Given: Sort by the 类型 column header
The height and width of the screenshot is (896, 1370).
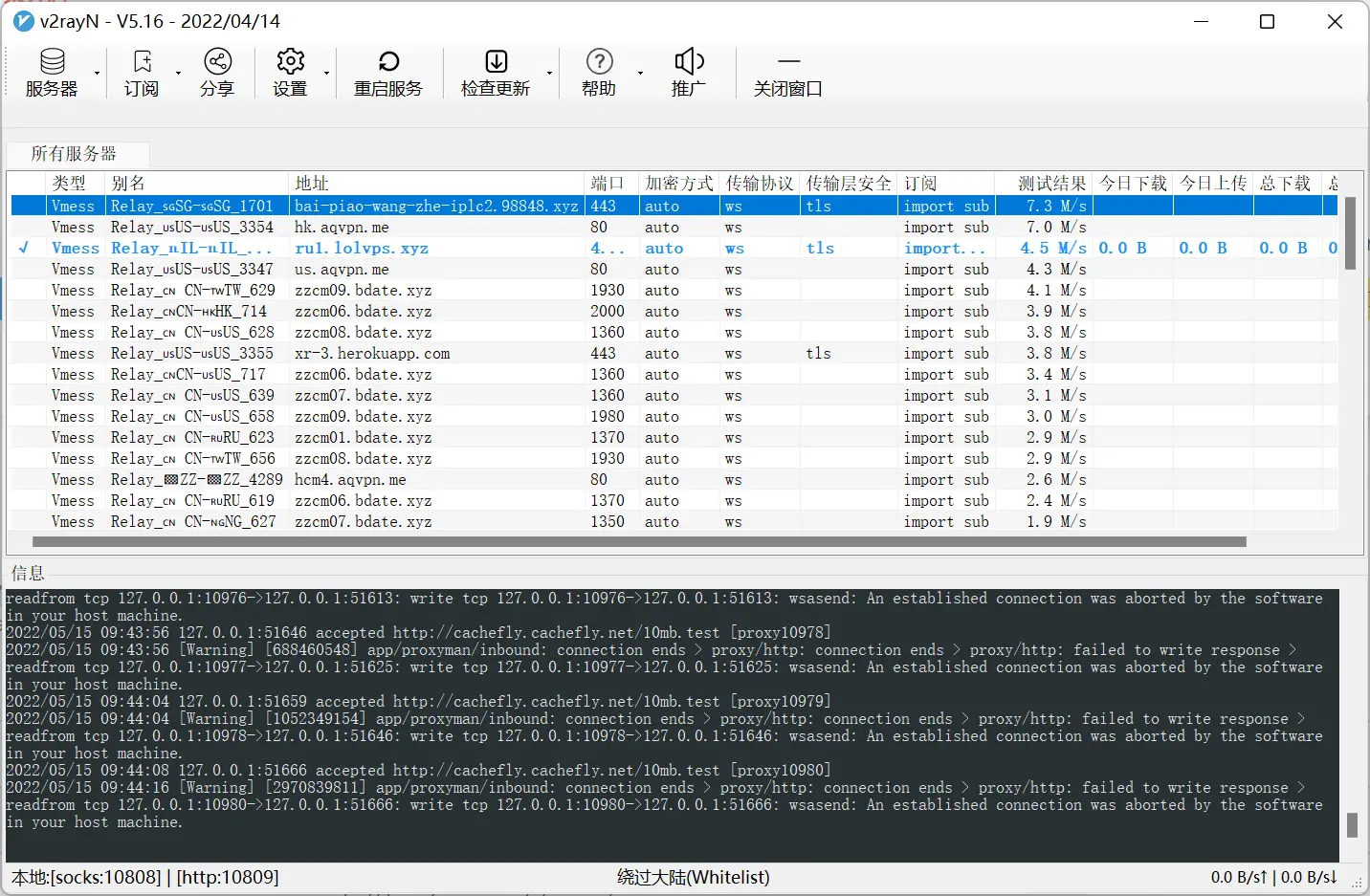Looking at the screenshot, I should (75, 183).
